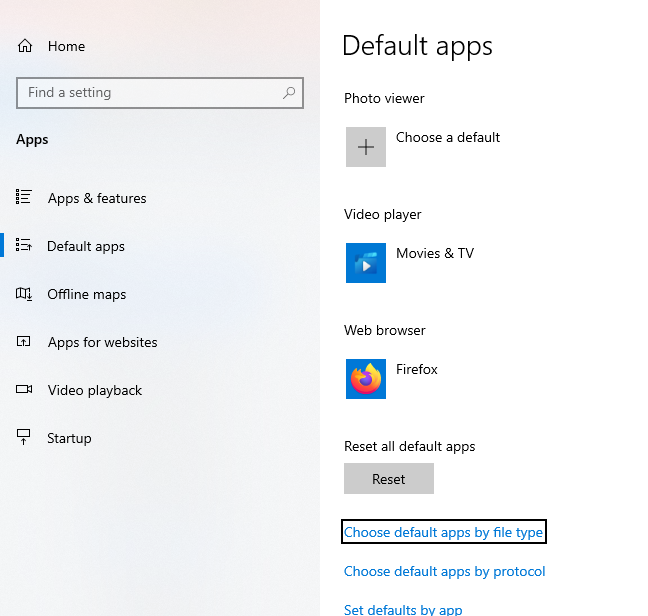The height and width of the screenshot is (616, 648).
Task: Click the Video playback camera icon
Action: point(24,389)
